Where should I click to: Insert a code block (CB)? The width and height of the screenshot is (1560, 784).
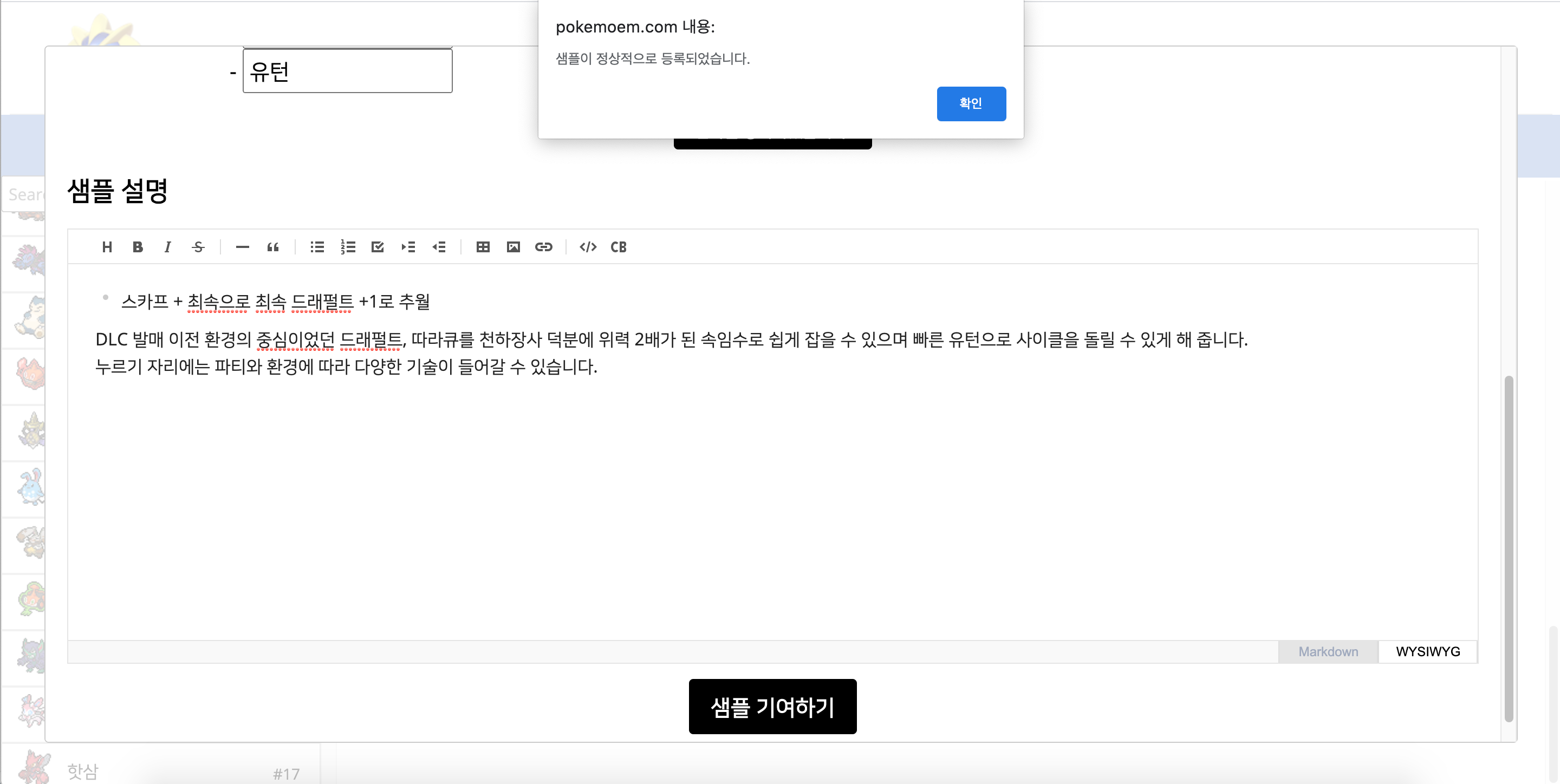618,247
